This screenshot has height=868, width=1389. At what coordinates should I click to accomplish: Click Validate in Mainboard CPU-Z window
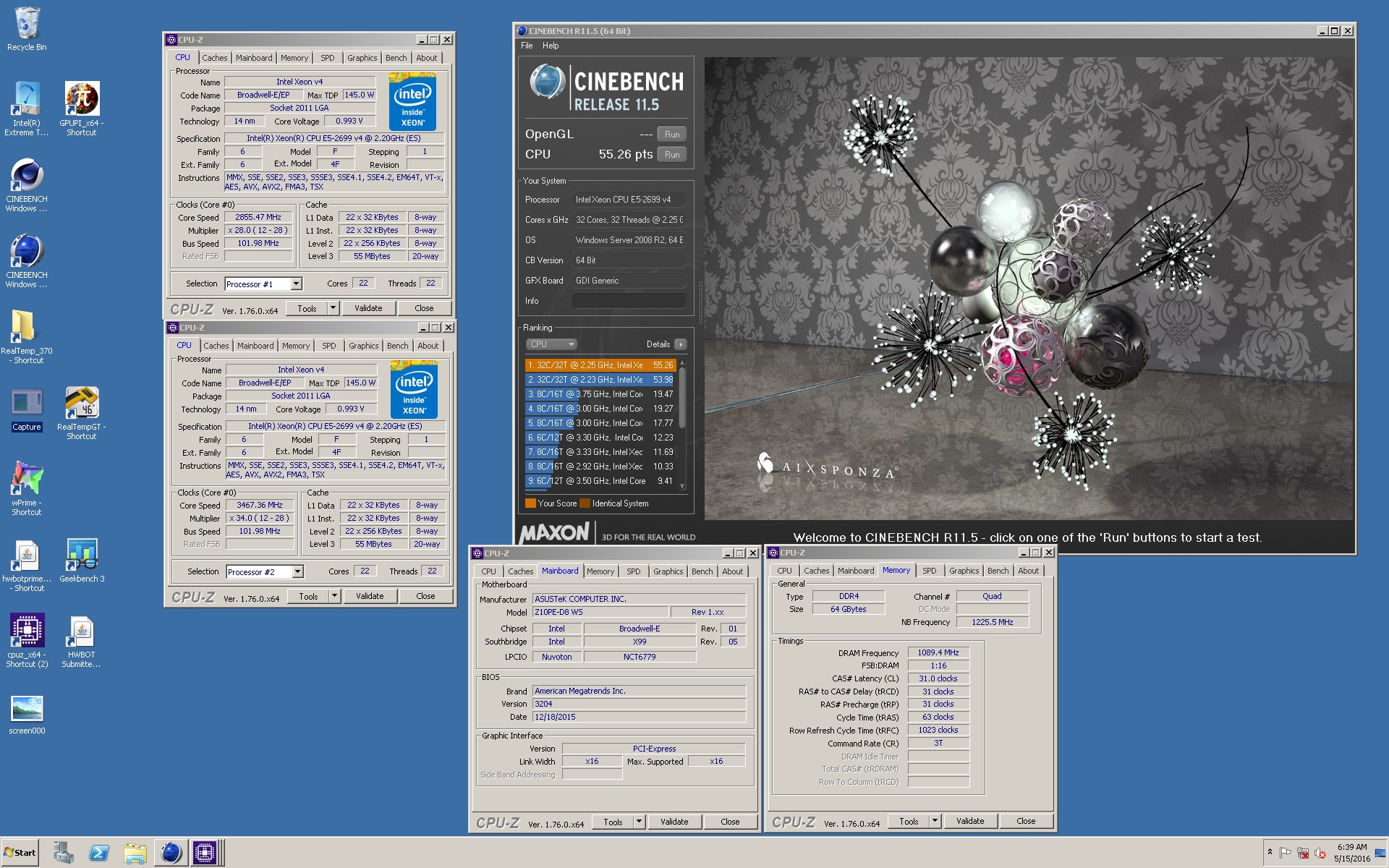[674, 822]
